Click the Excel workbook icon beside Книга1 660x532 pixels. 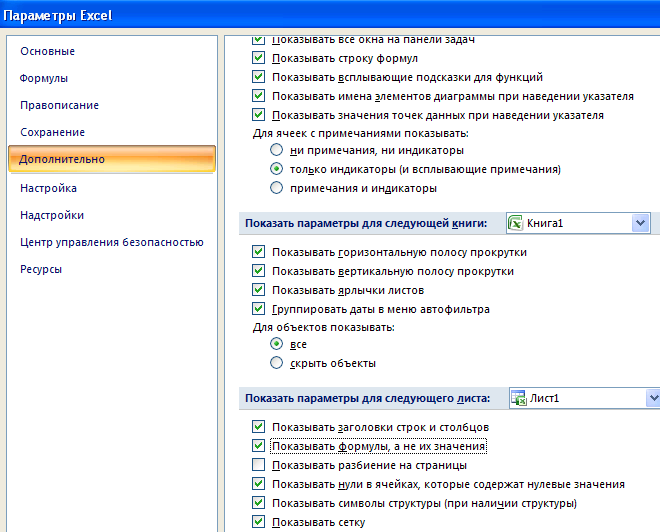pos(515,223)
